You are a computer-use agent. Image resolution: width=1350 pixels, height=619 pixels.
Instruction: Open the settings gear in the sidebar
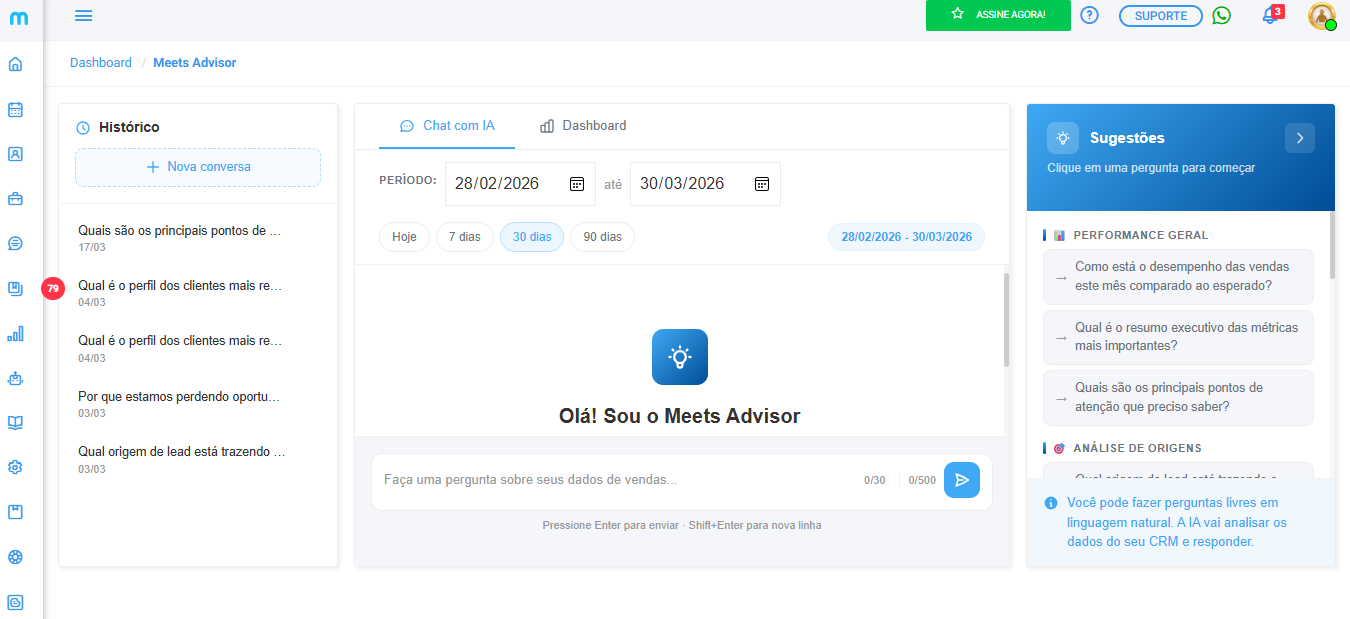click(15, 467)
